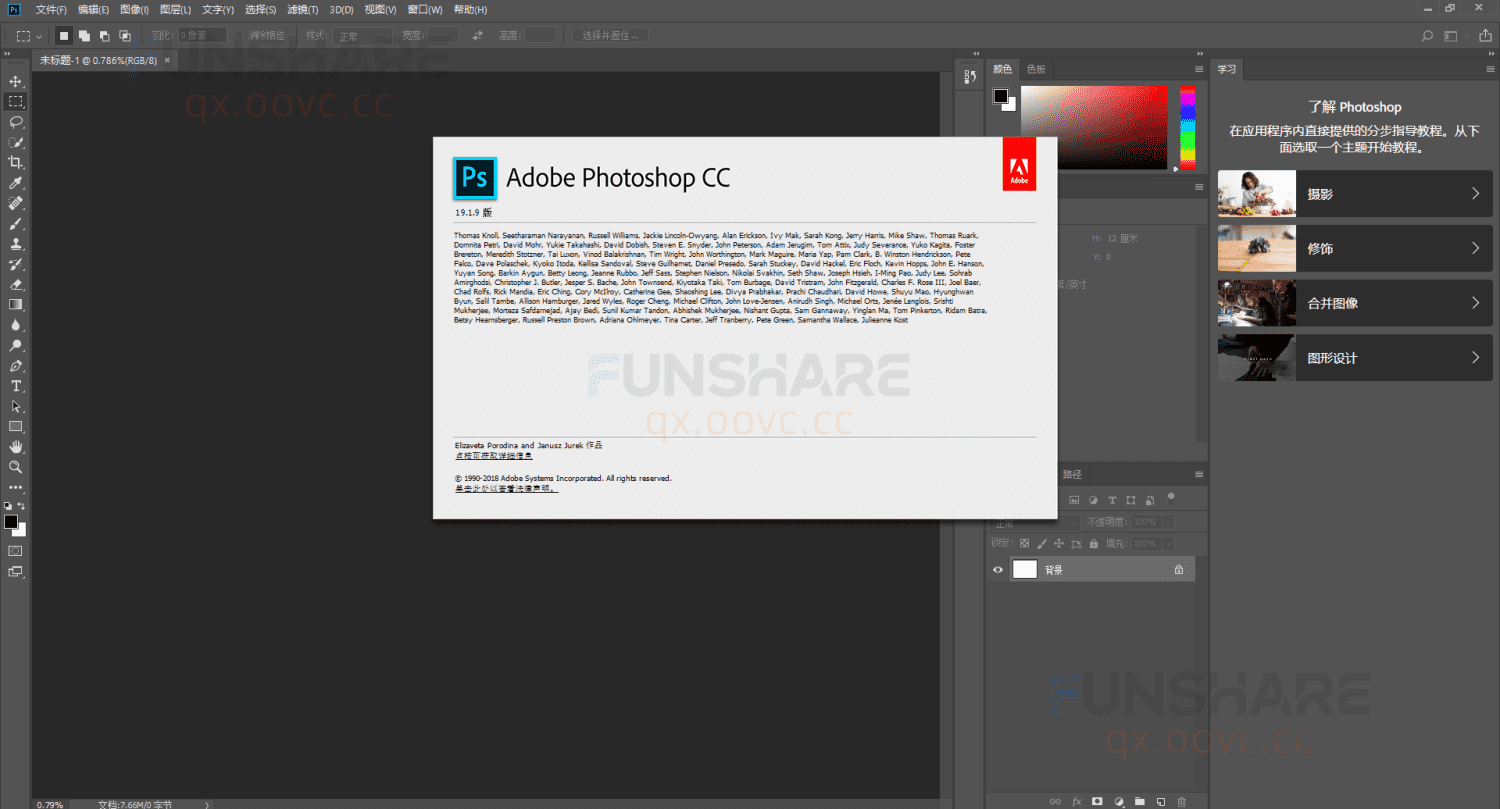The width and height of the screenshot is (1500, 809).
Task: Add a layer mask
Action: [1097, 801]
